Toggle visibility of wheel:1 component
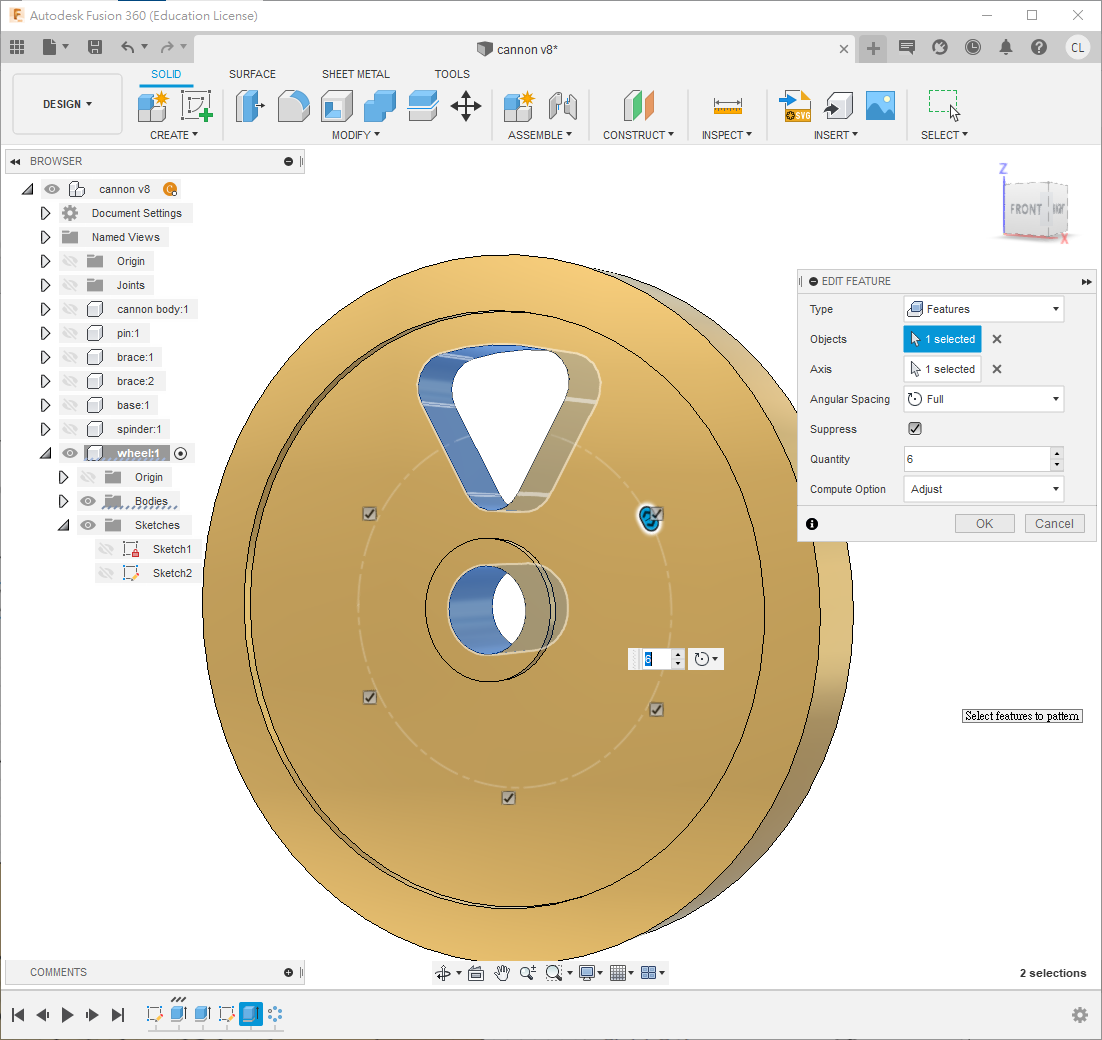Image resolution: width=1102 pixels, height=1040 pixels. pyautogui.click(x=70, y=453)
